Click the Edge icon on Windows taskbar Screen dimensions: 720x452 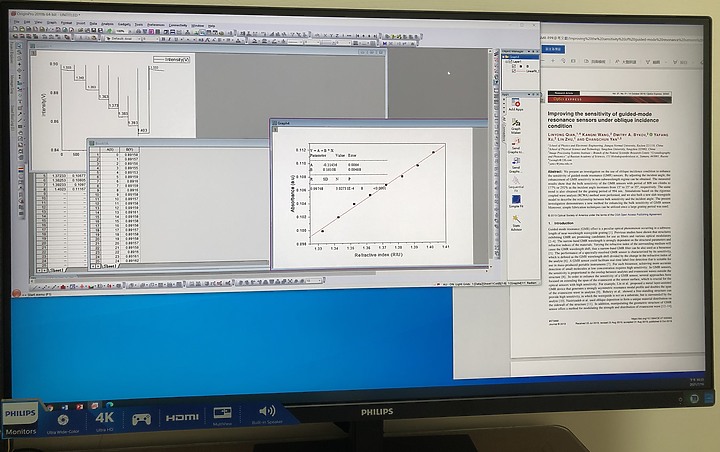(x=109, y=406)
